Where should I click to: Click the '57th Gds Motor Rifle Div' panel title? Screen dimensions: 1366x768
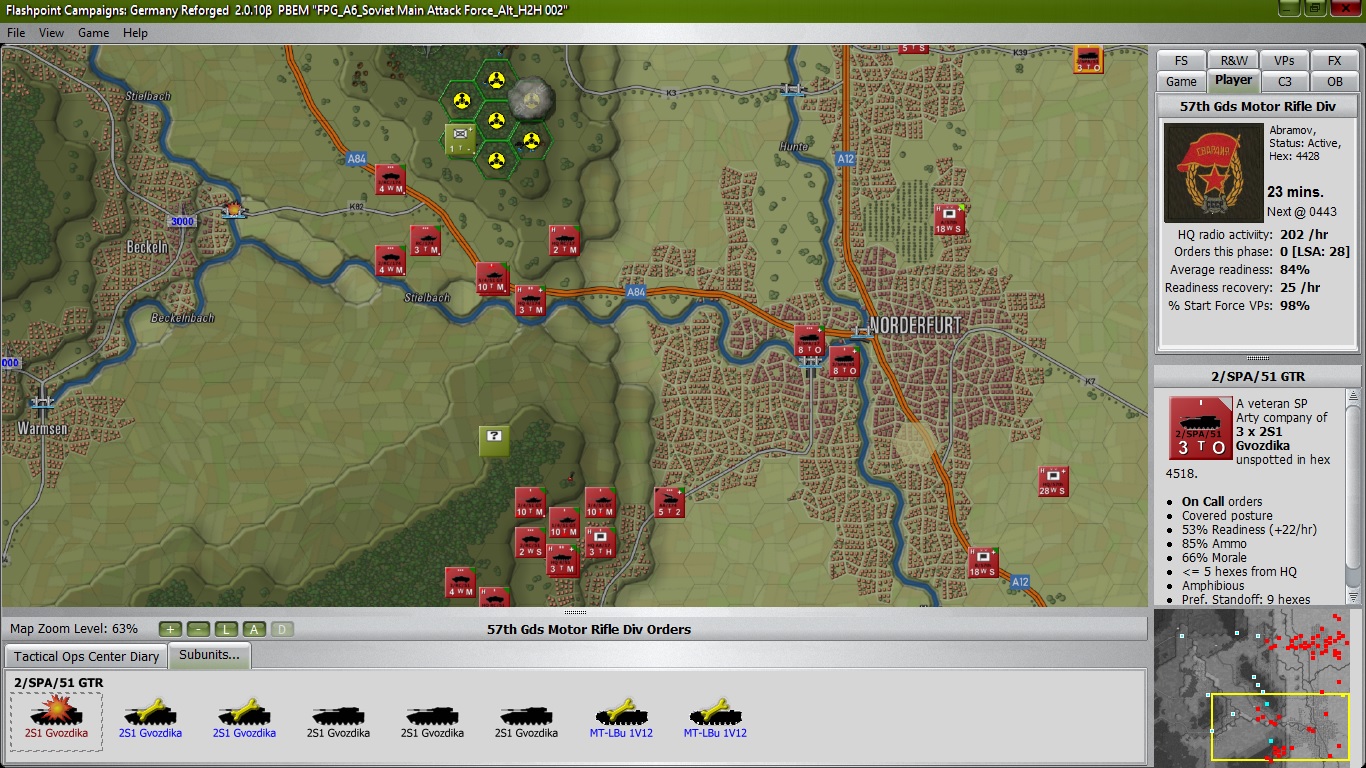tap(1257, 106)
